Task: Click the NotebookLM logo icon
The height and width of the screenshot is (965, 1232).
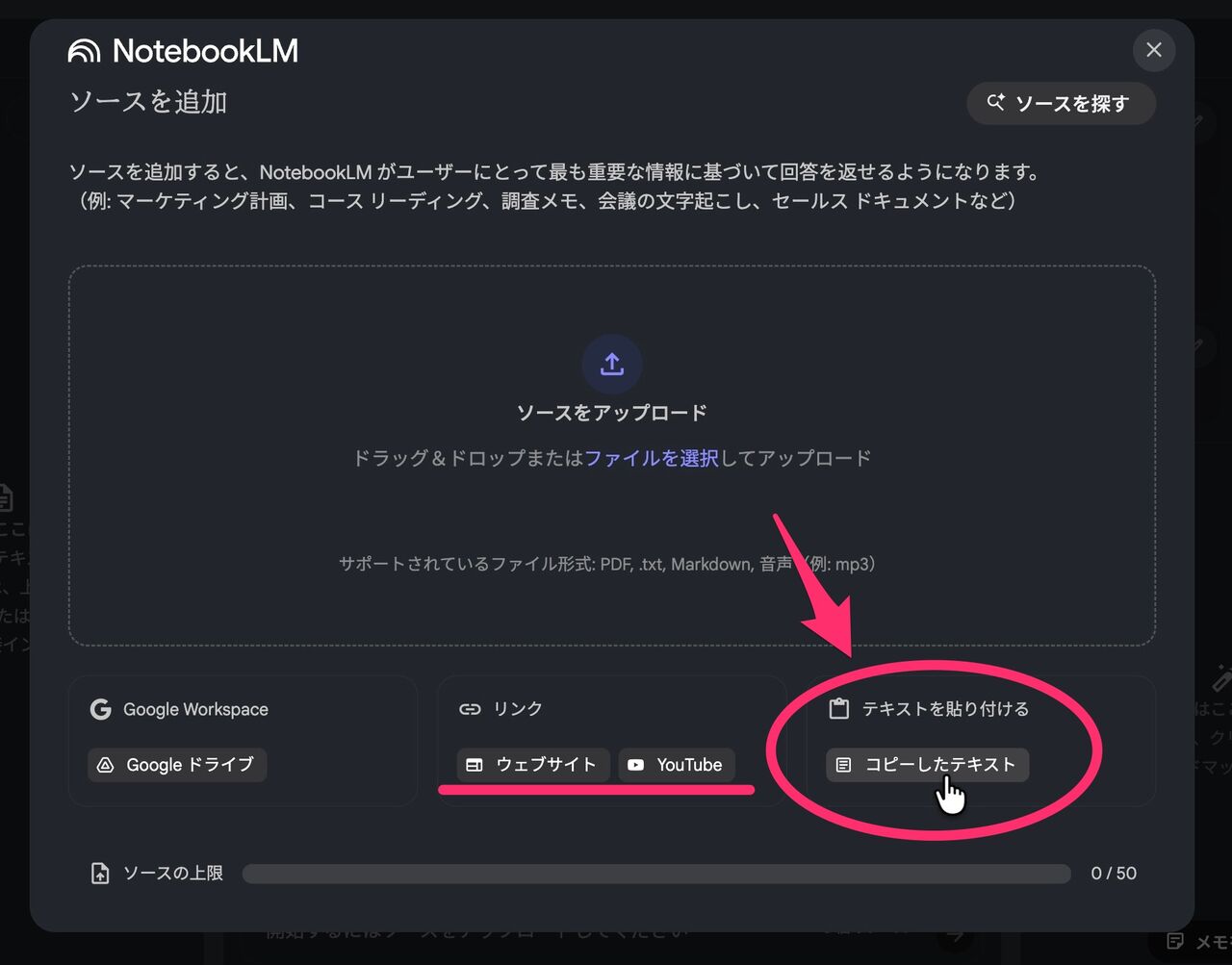Action: (84, 51)
